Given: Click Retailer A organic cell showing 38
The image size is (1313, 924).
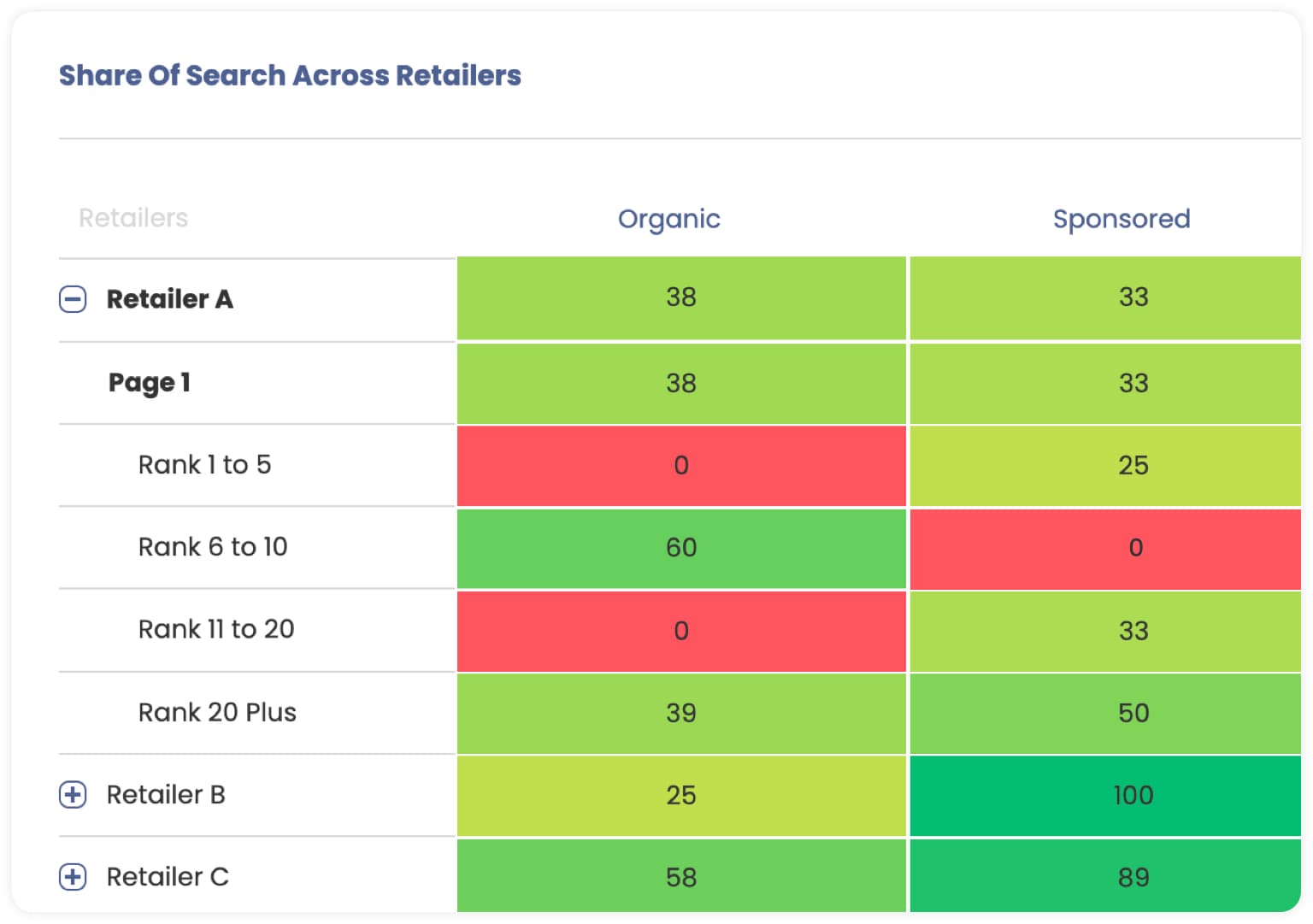Looking at the screenshot, I should pyautogui.click(x=681, y=297).
